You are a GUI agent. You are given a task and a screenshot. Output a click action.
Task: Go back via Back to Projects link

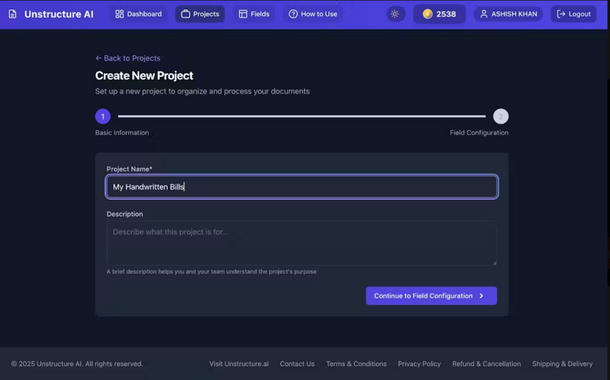coord(128,58)
